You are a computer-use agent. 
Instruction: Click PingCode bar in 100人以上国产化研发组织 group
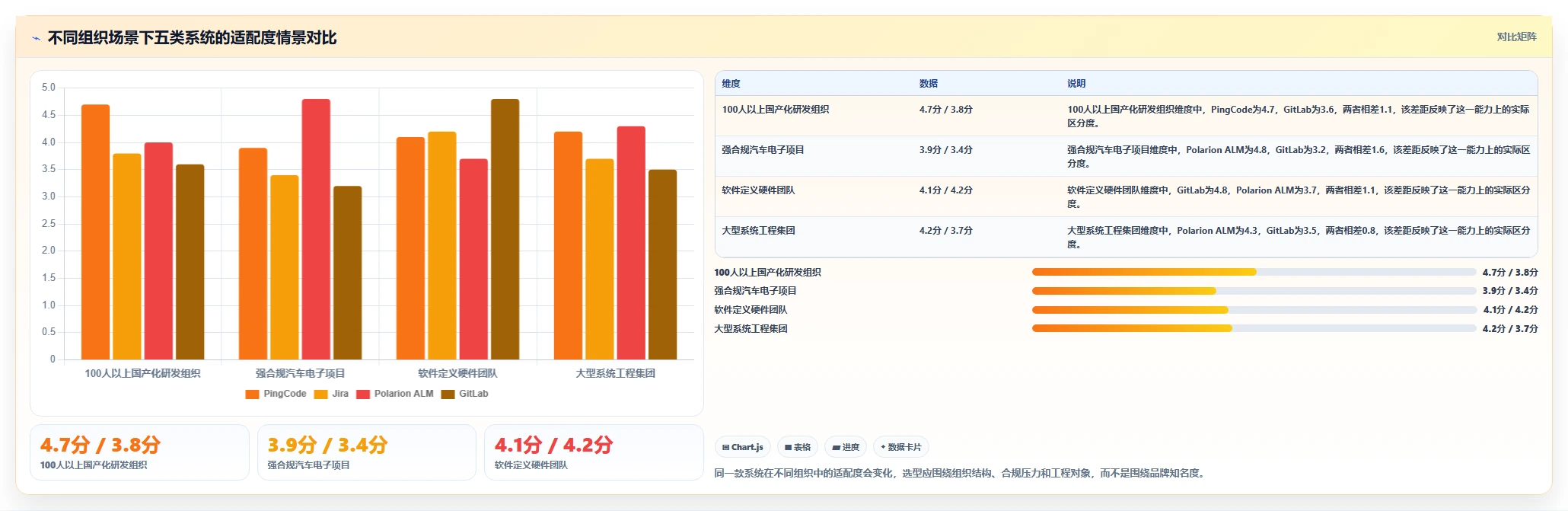click(x=95, y=232)
